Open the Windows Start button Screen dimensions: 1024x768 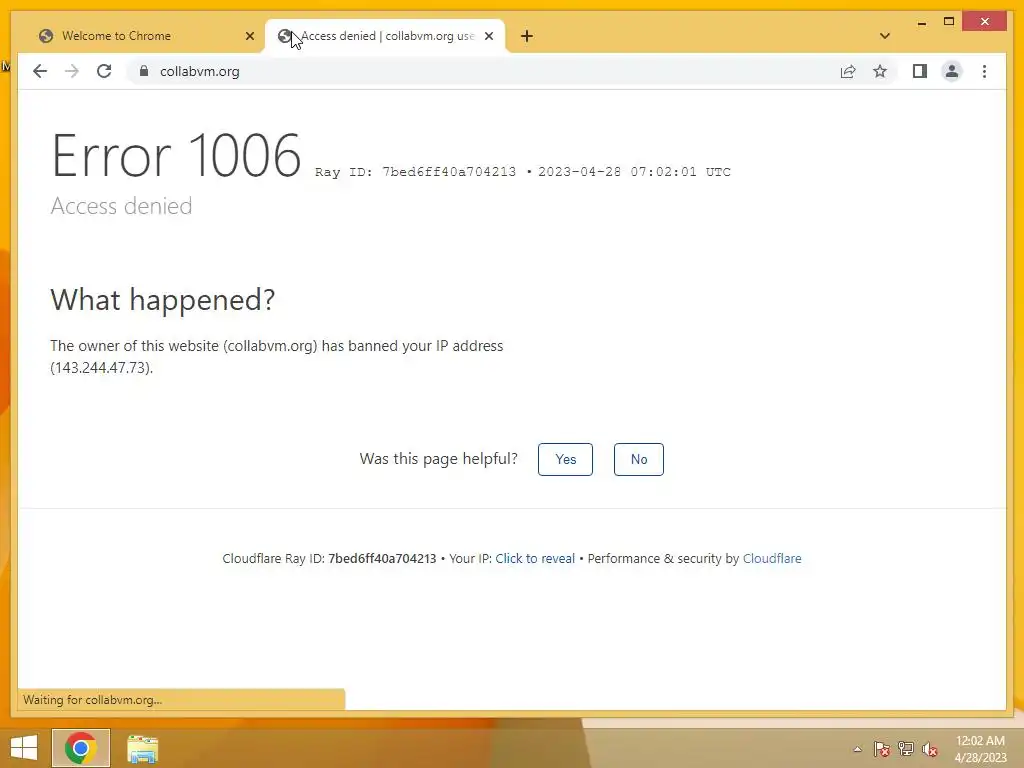[x=24, y=748]
